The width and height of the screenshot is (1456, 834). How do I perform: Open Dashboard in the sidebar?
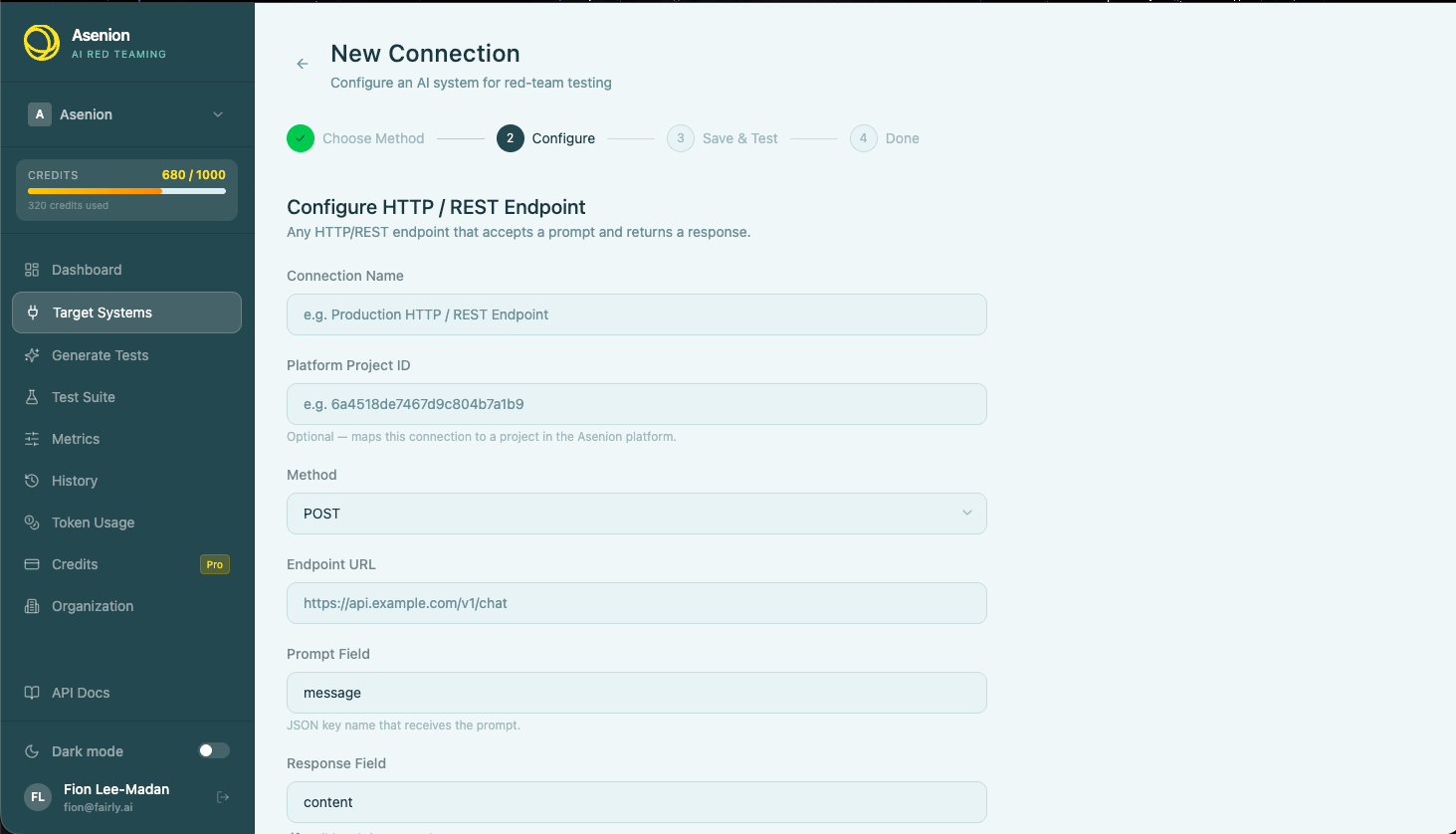point(126,270)
